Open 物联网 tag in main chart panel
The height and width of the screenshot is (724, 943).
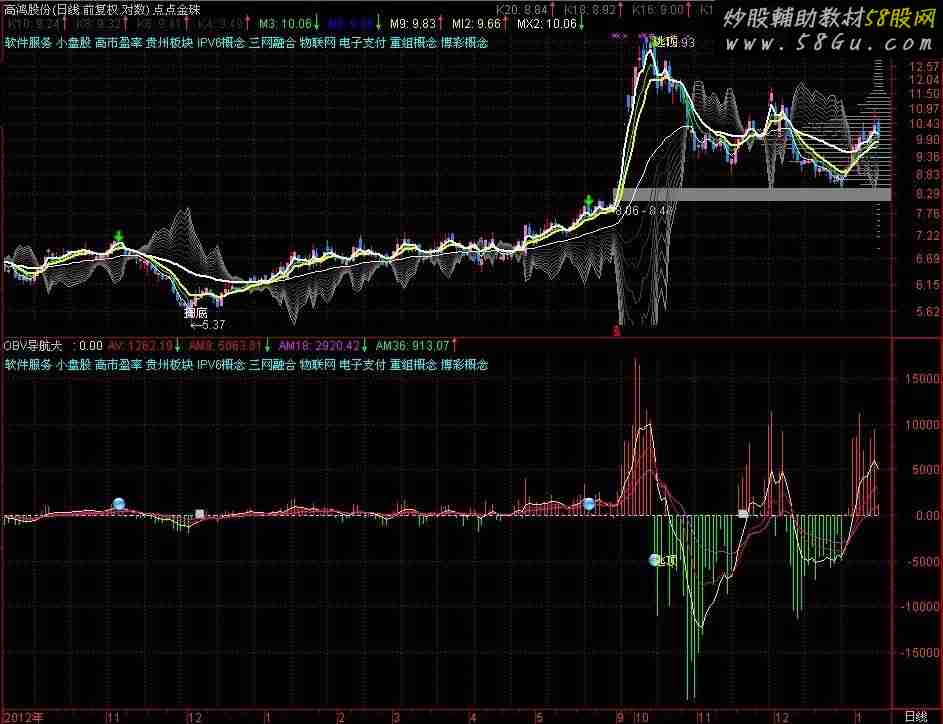tap(318, 43)
